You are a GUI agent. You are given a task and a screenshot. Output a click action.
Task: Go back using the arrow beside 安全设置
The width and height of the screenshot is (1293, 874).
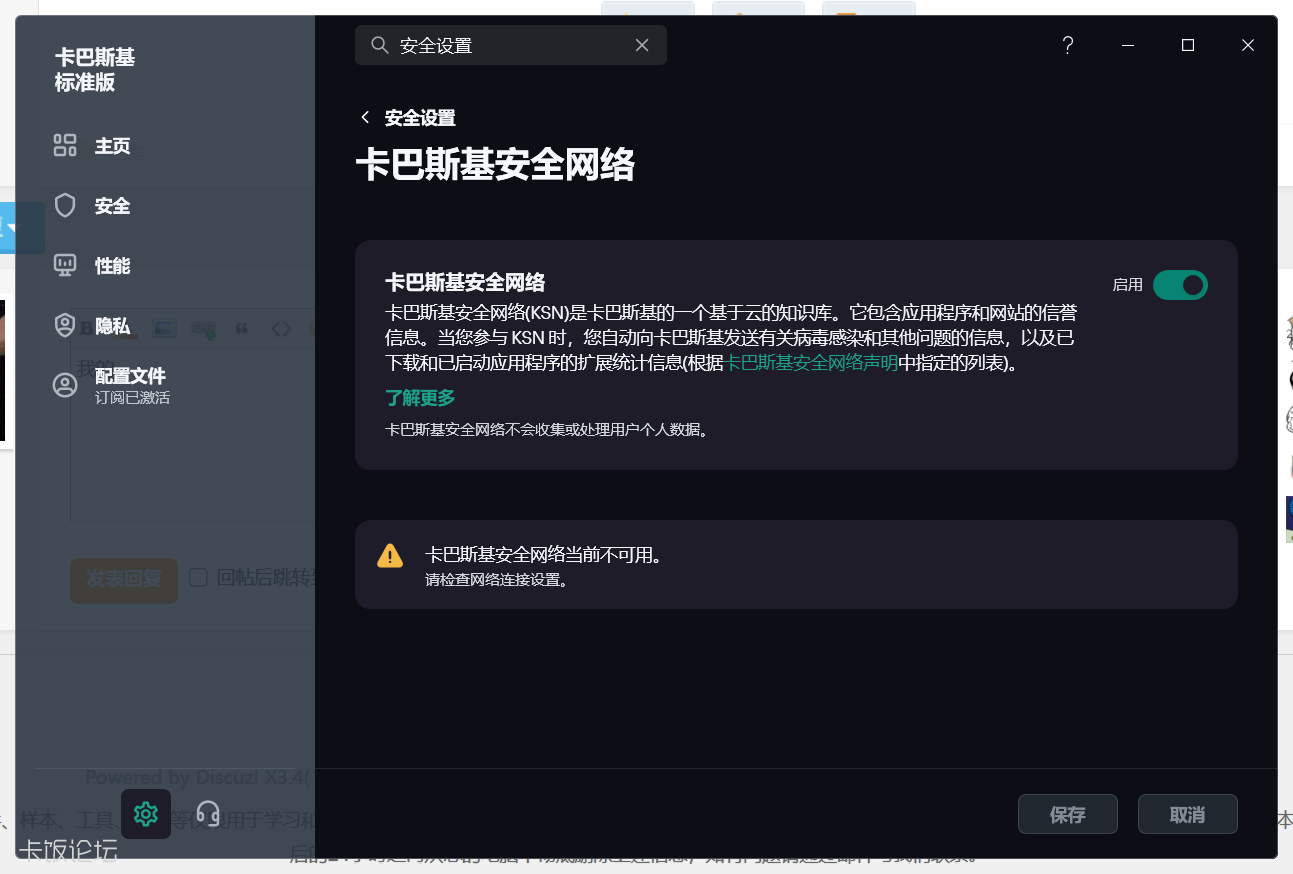pos(365,118)
